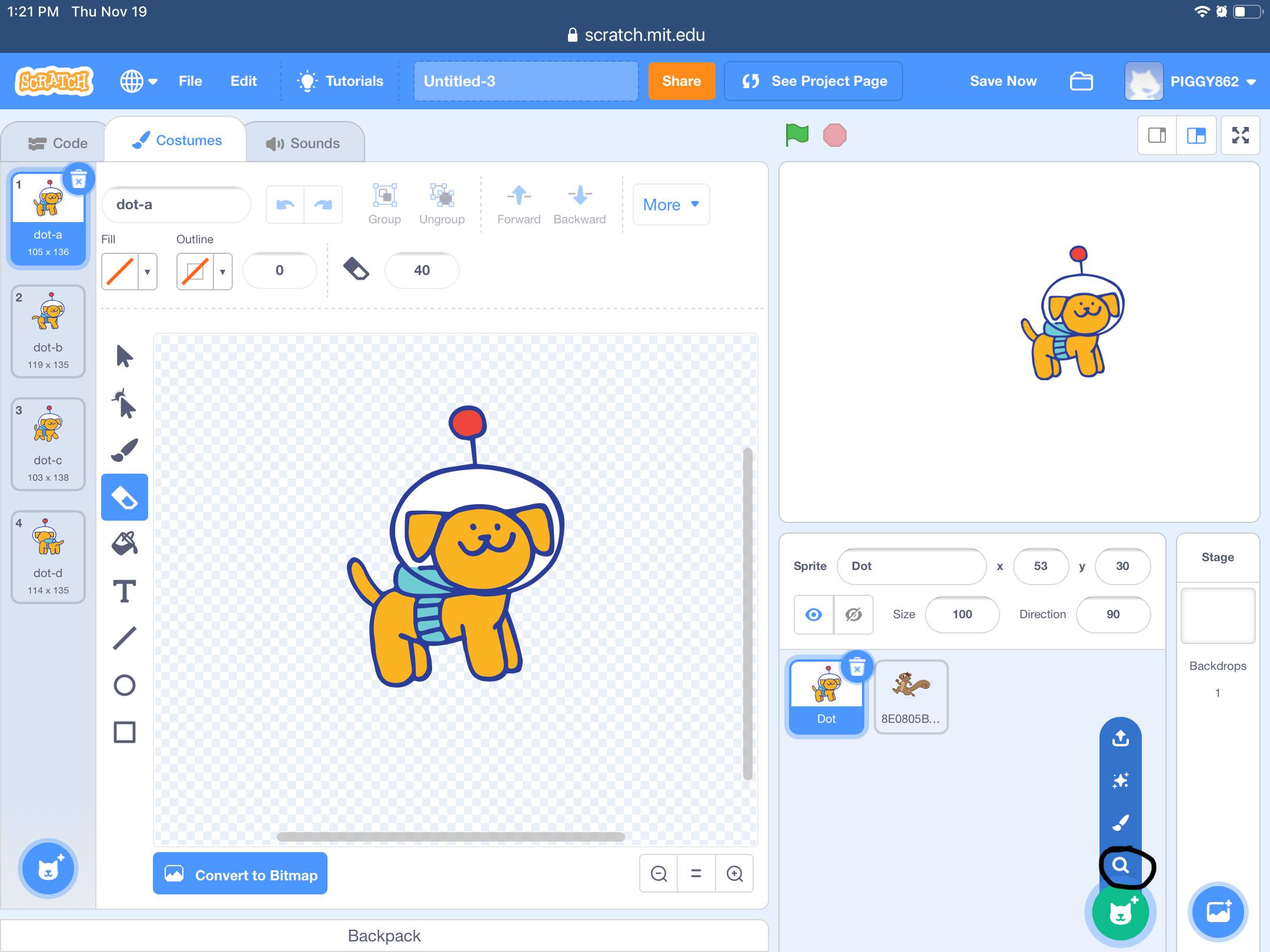Select the Circle tool
This screenshot has width=1270, height=952.
[124, 685]
